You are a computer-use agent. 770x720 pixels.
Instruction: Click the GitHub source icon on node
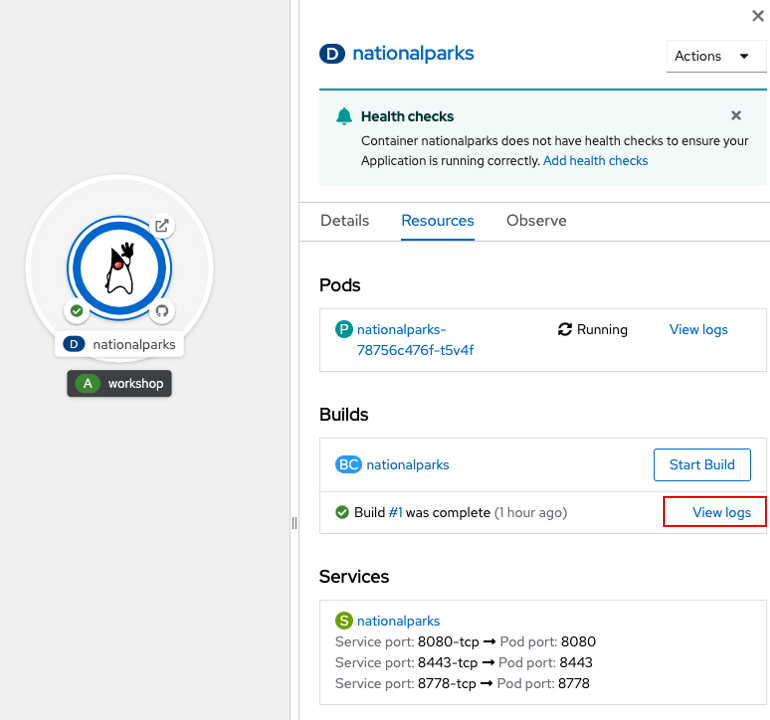162,311
